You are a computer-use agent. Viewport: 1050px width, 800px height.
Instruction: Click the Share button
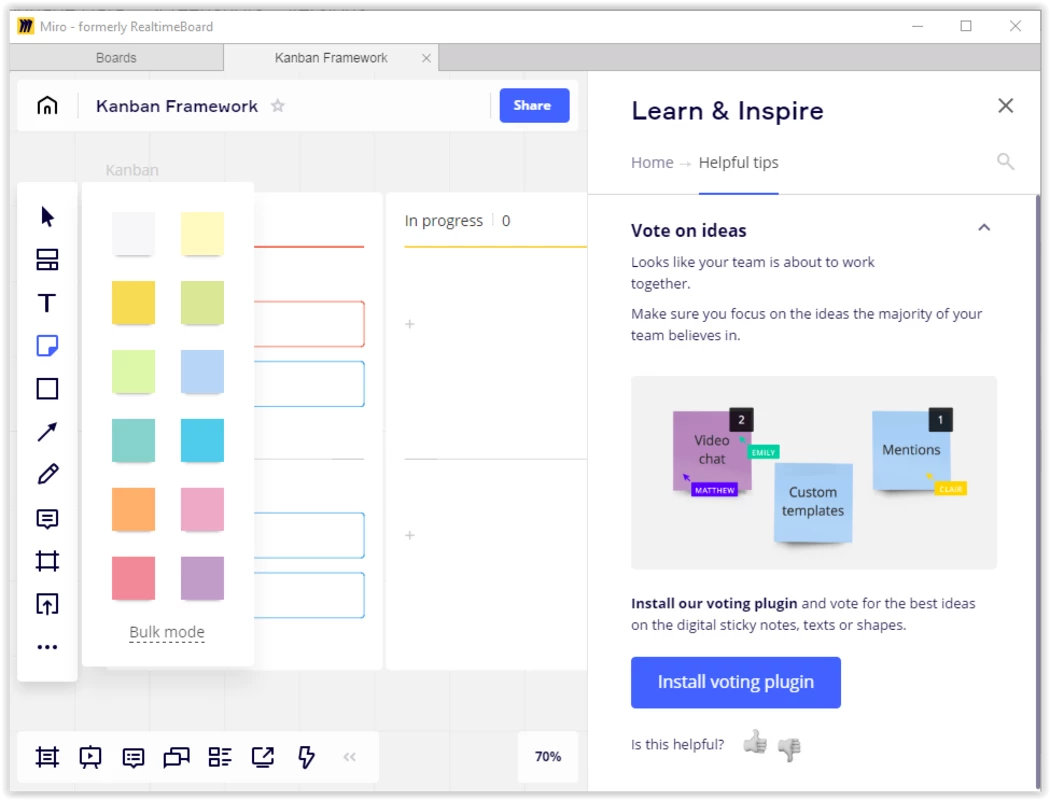(534, 105)
